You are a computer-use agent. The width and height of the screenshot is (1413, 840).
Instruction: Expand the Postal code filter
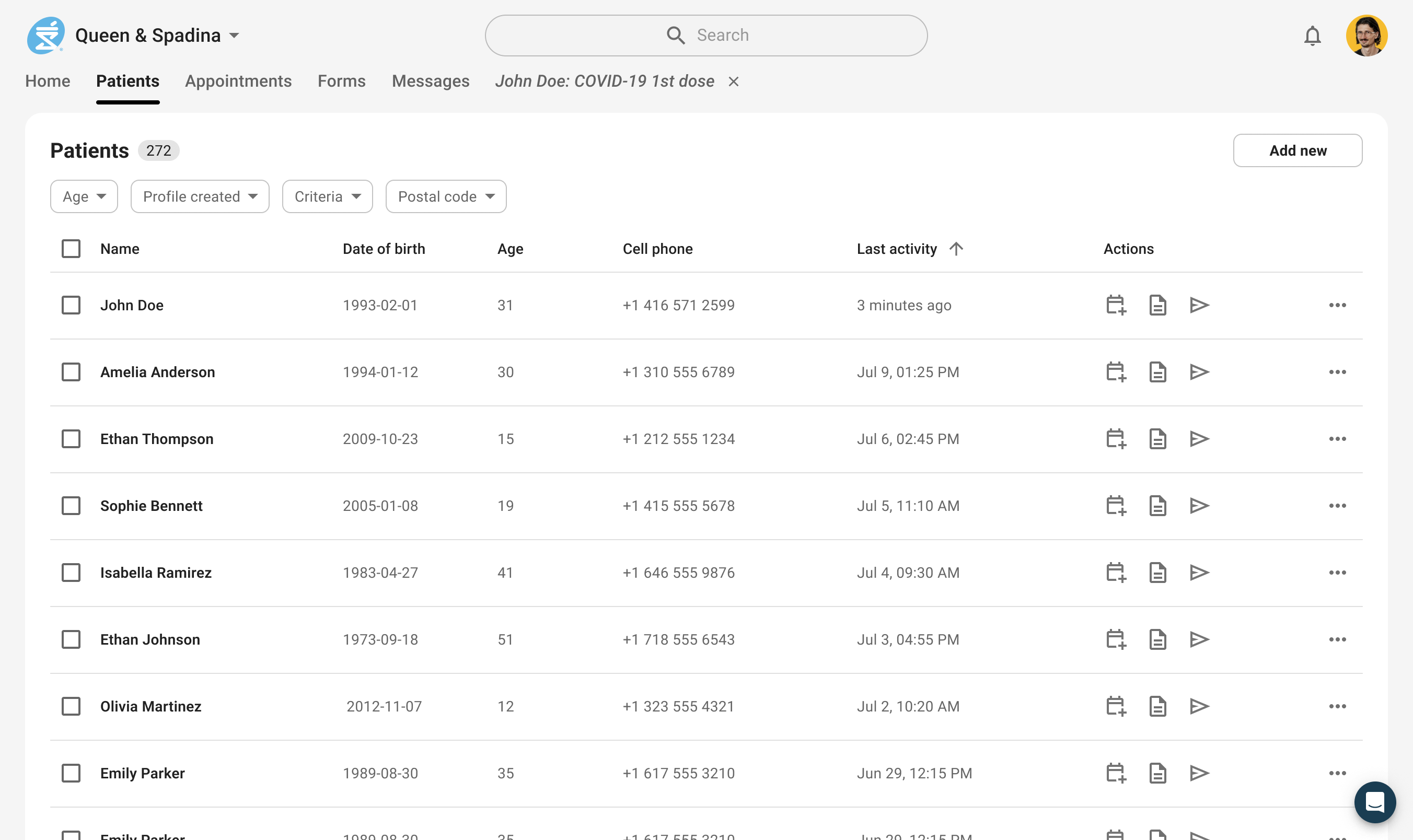(446, 196)
